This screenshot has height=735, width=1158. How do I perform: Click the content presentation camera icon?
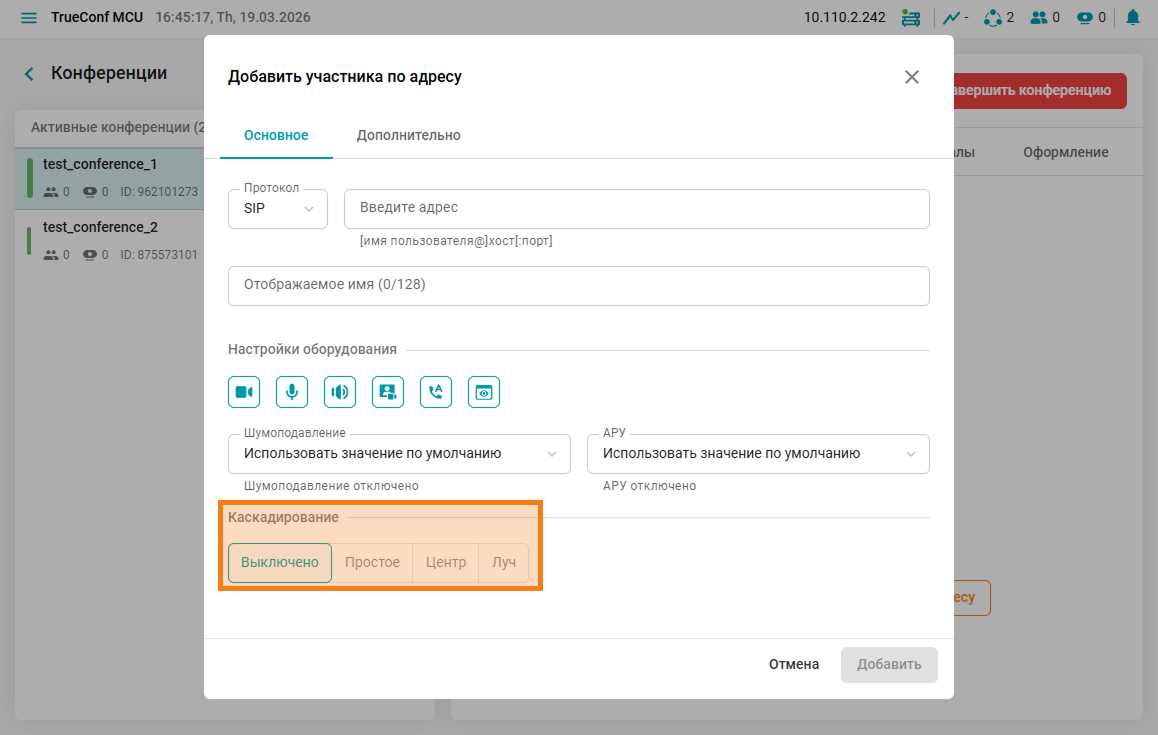pos(388,392)
